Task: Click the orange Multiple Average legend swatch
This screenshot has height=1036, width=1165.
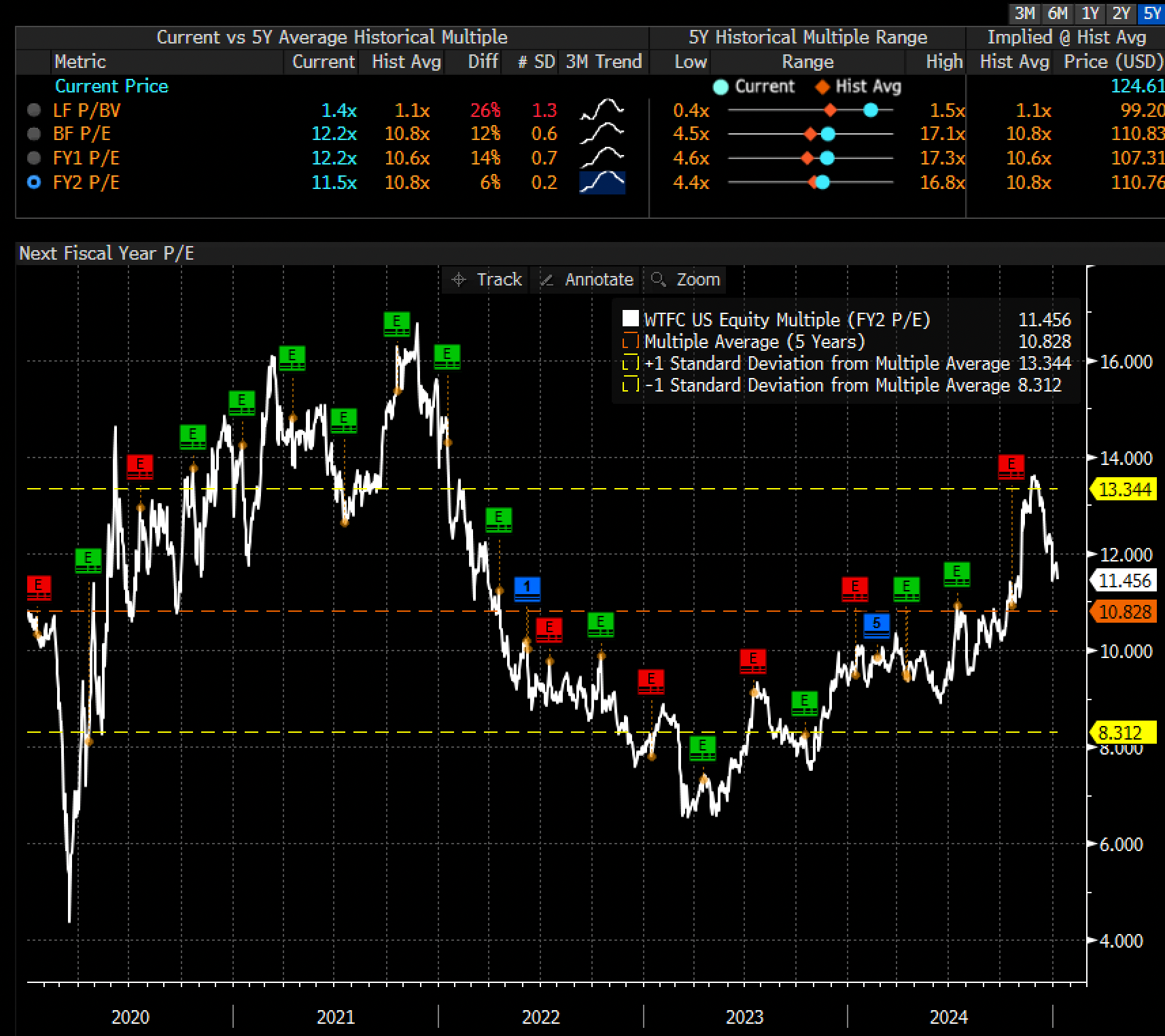Action: click(x=630, y=341)
